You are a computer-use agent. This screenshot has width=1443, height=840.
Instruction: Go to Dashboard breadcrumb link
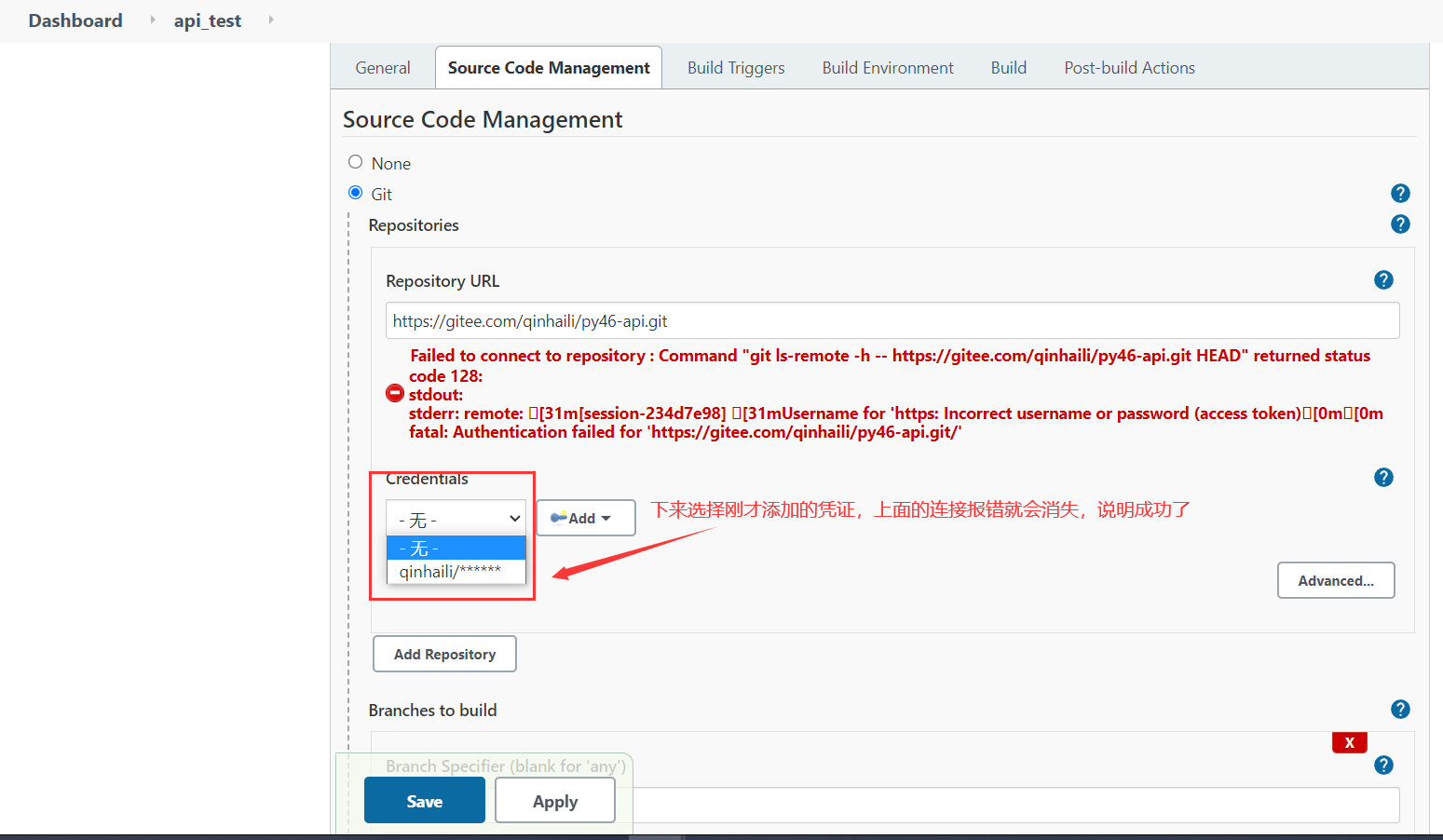(75, 20)
